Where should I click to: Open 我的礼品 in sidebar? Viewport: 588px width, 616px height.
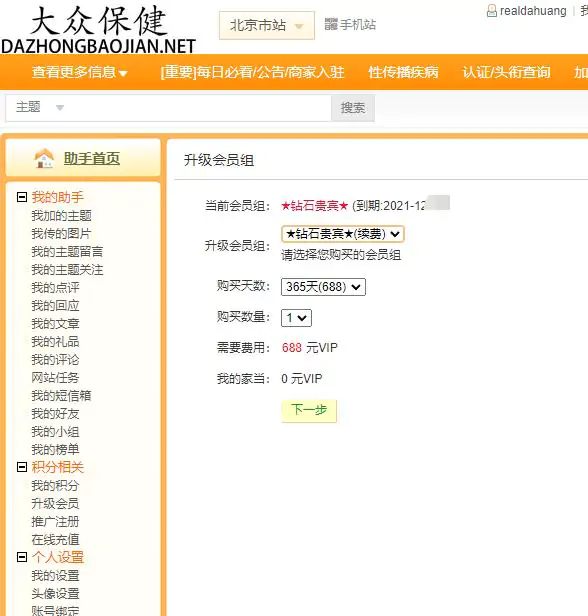(x=55, y=341)
